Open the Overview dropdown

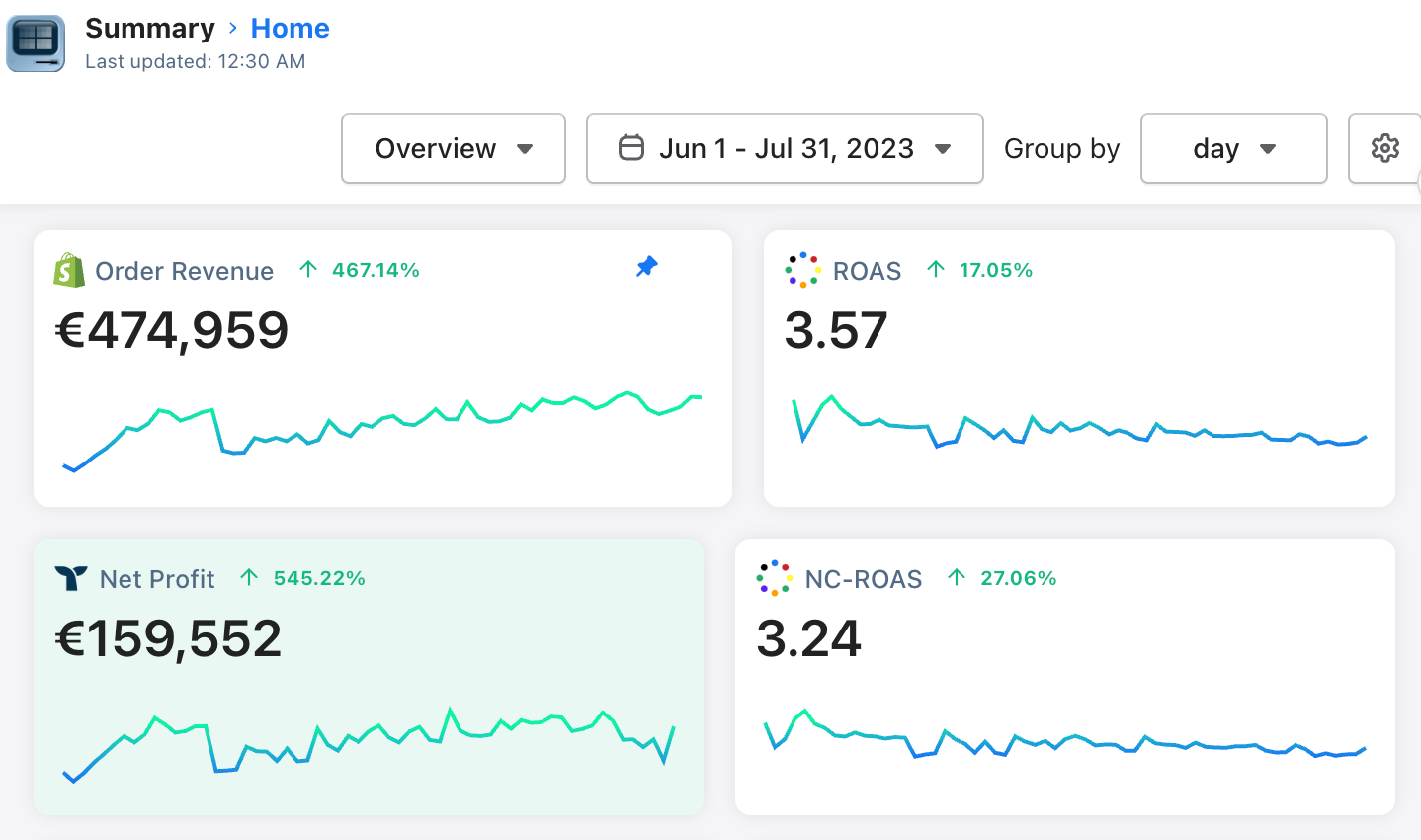[454, 148]
